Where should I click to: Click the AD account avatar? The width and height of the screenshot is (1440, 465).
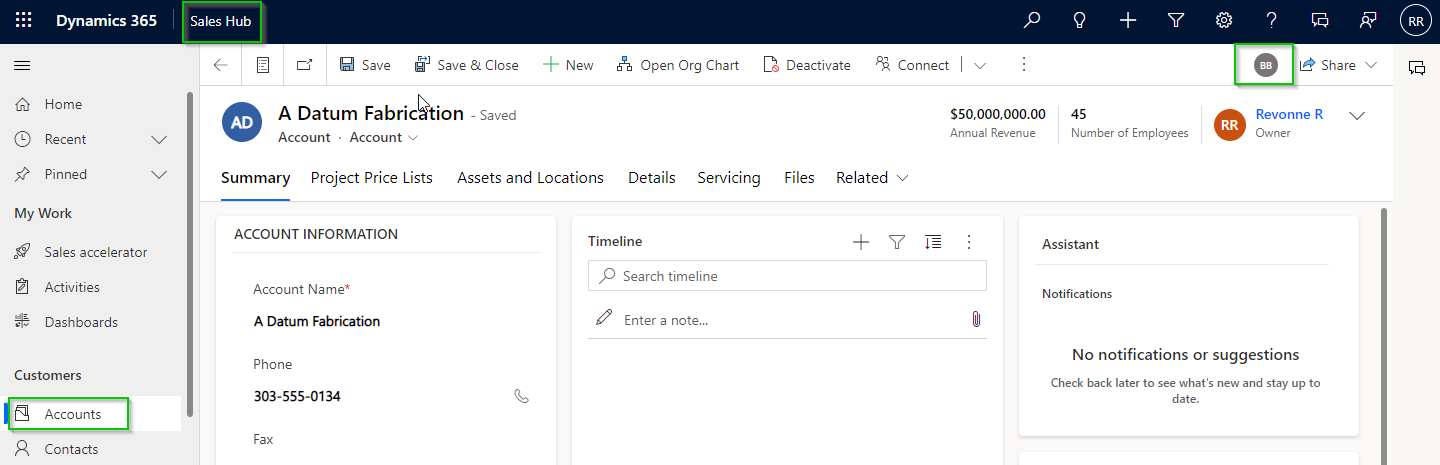coord(242,123)
